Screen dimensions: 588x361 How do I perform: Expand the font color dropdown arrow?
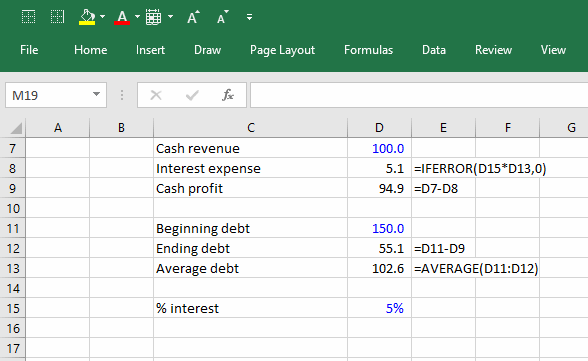click(137, 17)
